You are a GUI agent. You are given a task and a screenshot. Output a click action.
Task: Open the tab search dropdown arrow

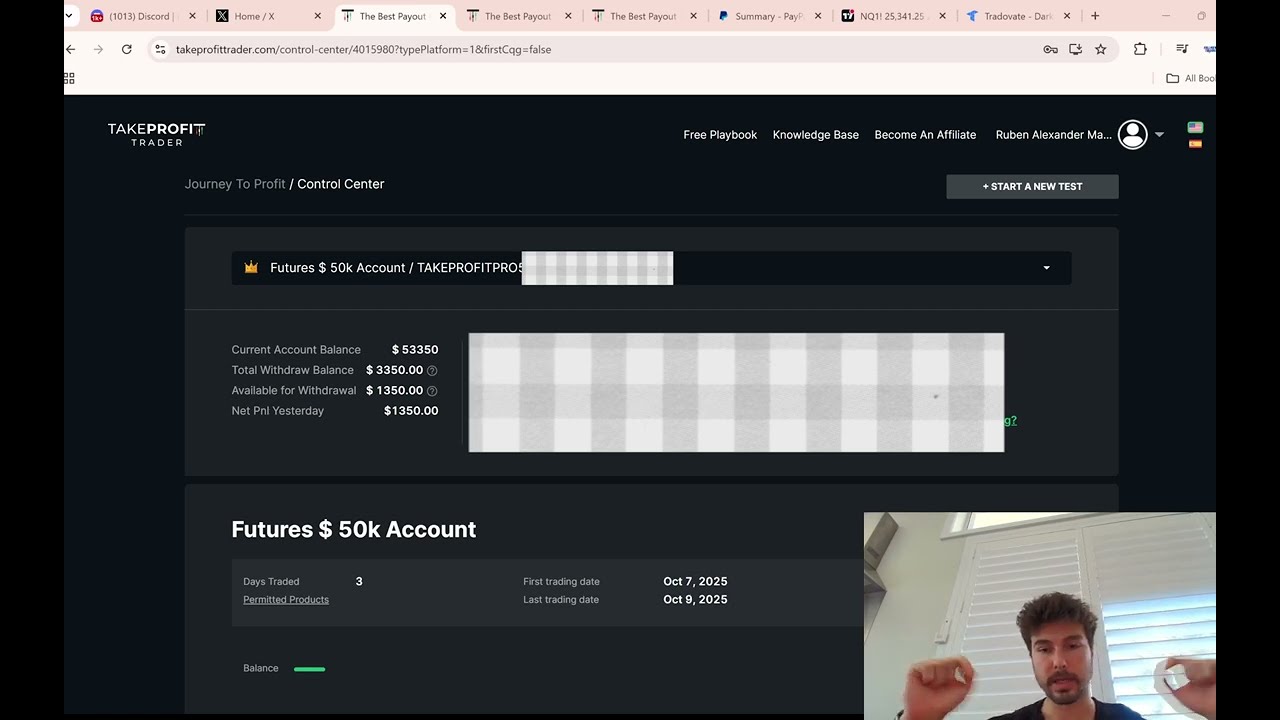pyautogui.click(x=69, y=16)
